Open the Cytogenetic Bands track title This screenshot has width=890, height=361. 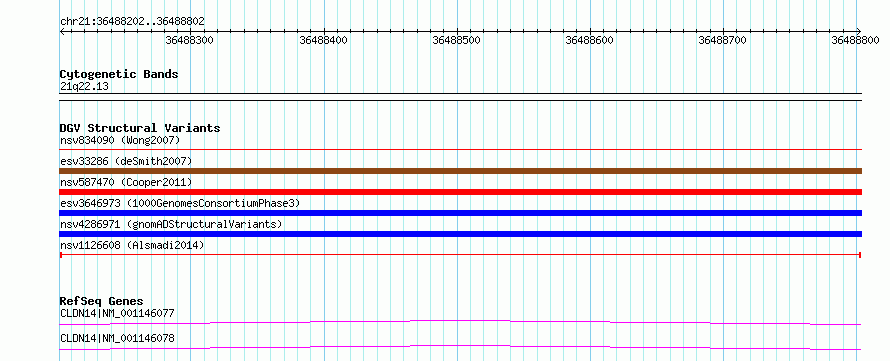(119, 74)
